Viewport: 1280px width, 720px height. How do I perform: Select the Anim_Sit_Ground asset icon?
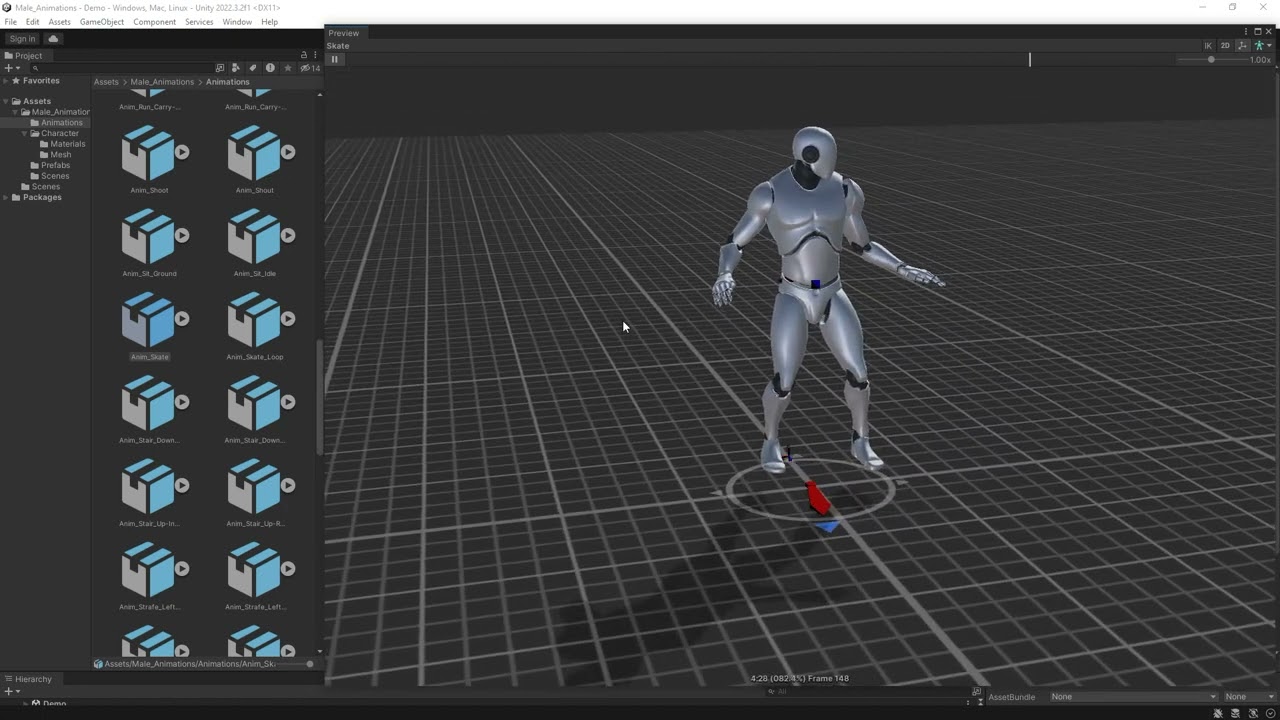click(x=148, y=236)
